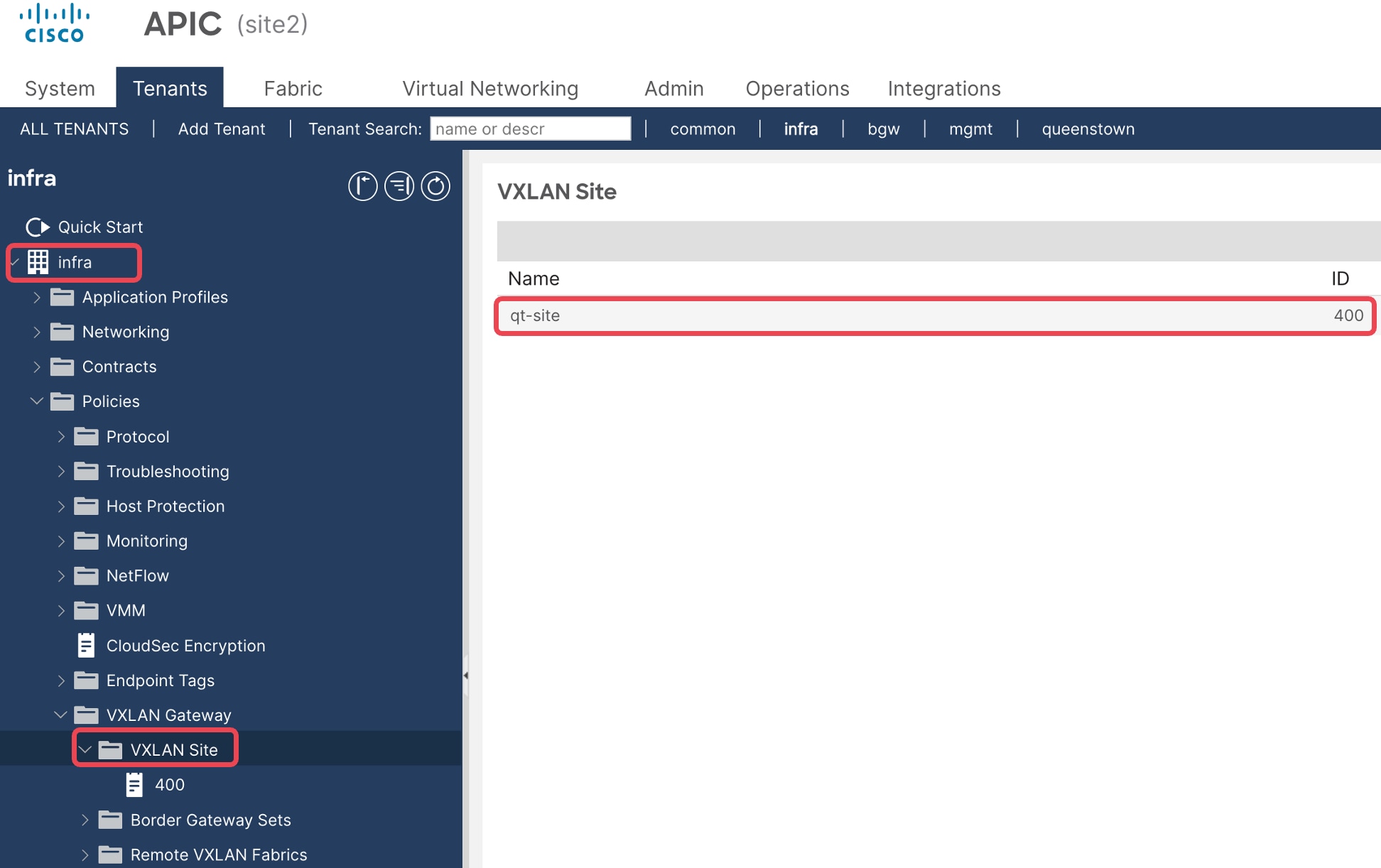Click the VXLAN Site folder icon
The height and width of the screenshot is (868, 1381).
click(x=111, y=749)
